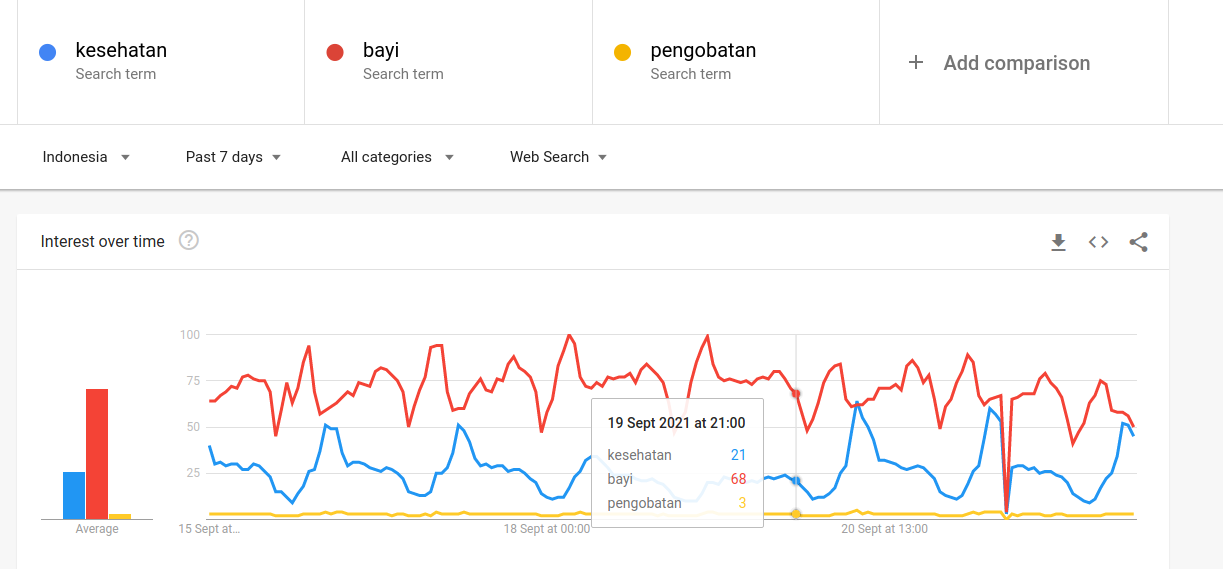
Task: Download the Interest over time data
Action: click(x=1058, y=242)
